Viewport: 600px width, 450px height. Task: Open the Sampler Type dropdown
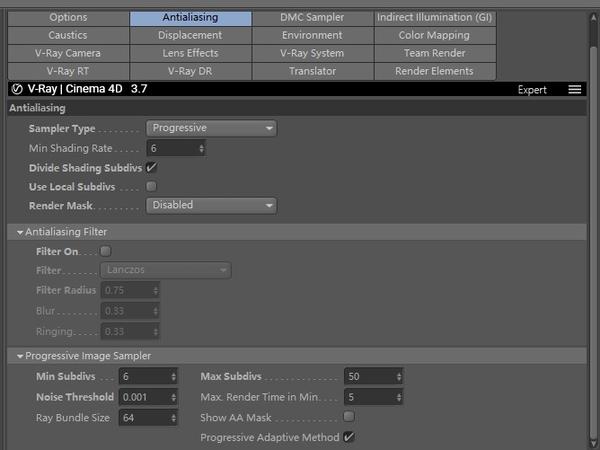pyautogui.click(x=212, y=128)
